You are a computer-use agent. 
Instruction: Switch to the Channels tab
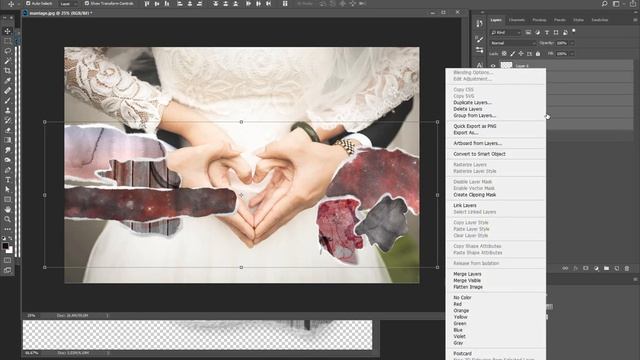(x=516, y=20)
